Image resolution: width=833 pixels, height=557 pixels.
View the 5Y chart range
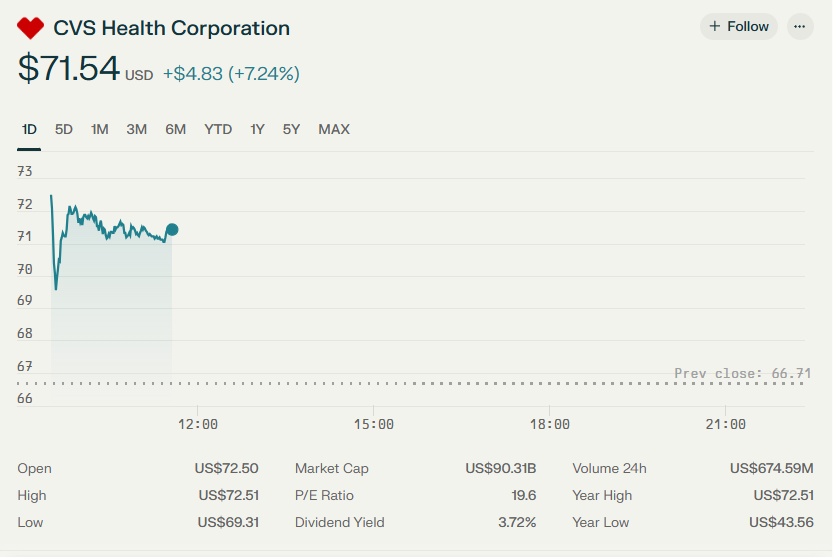[x=291, y=129]
